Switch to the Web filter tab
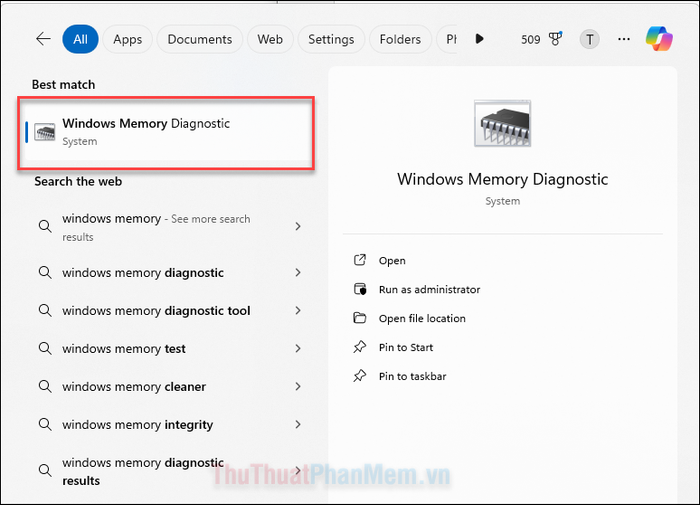The image size is (700, 505). point(270,39)
